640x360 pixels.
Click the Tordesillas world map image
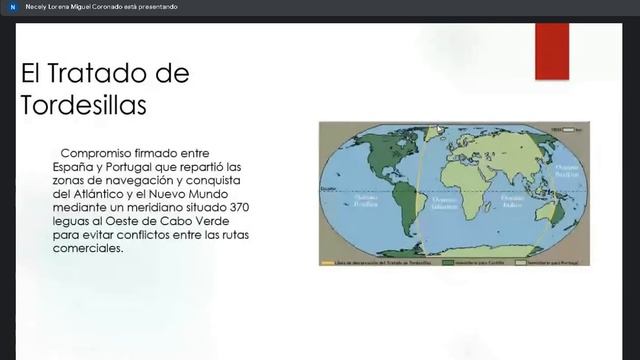tap(454, 194)
